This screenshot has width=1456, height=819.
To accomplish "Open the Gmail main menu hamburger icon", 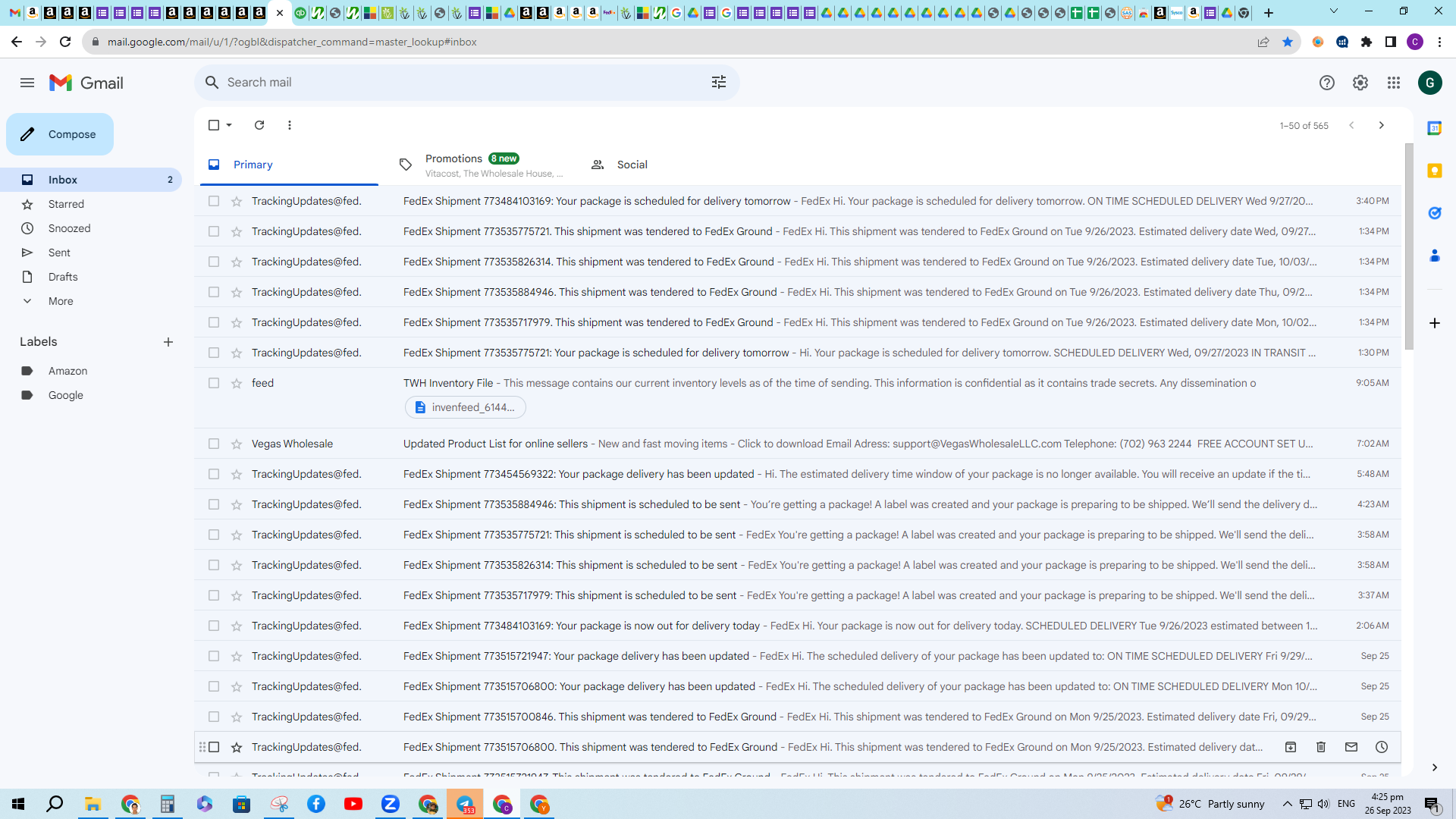I will [27, 83].
